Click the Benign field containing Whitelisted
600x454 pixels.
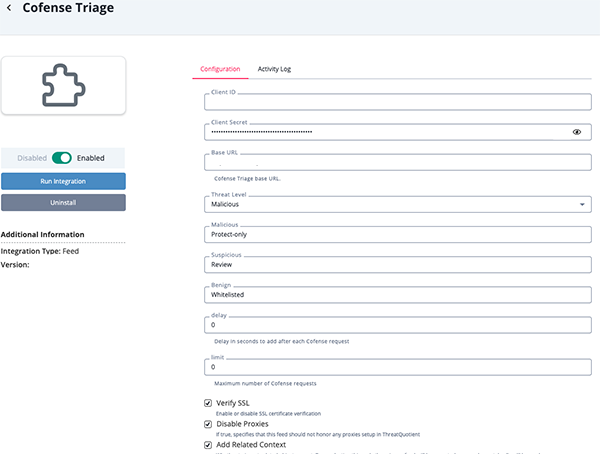(x=397, y=295)
